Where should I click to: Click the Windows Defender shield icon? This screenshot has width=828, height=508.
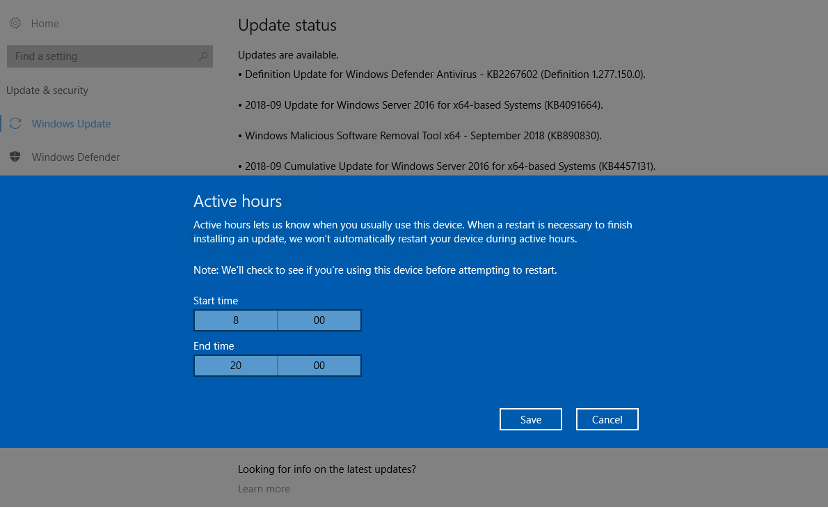click(15, 157)
